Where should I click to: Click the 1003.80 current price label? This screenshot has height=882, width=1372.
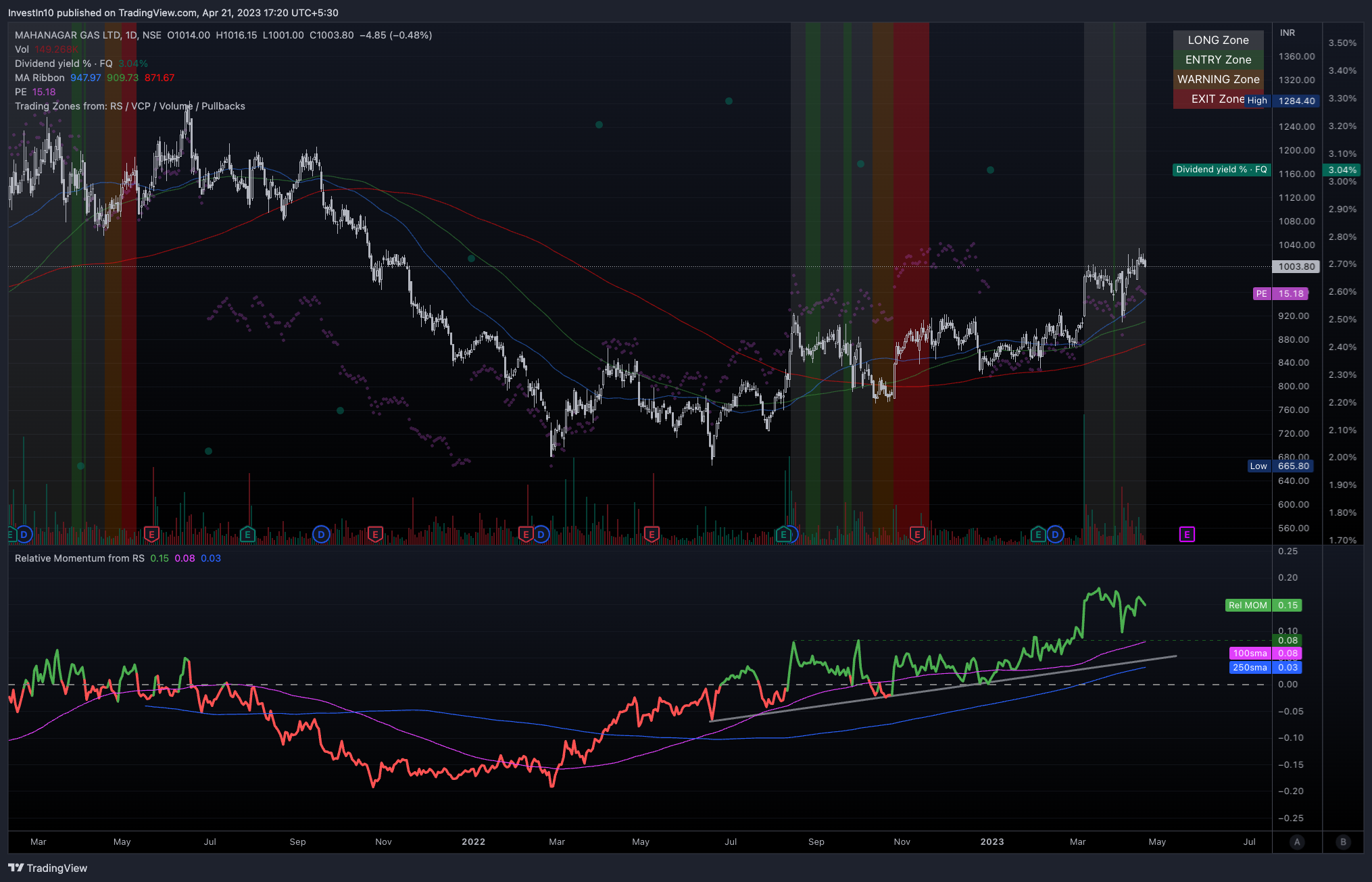(x=1296, y=266)
